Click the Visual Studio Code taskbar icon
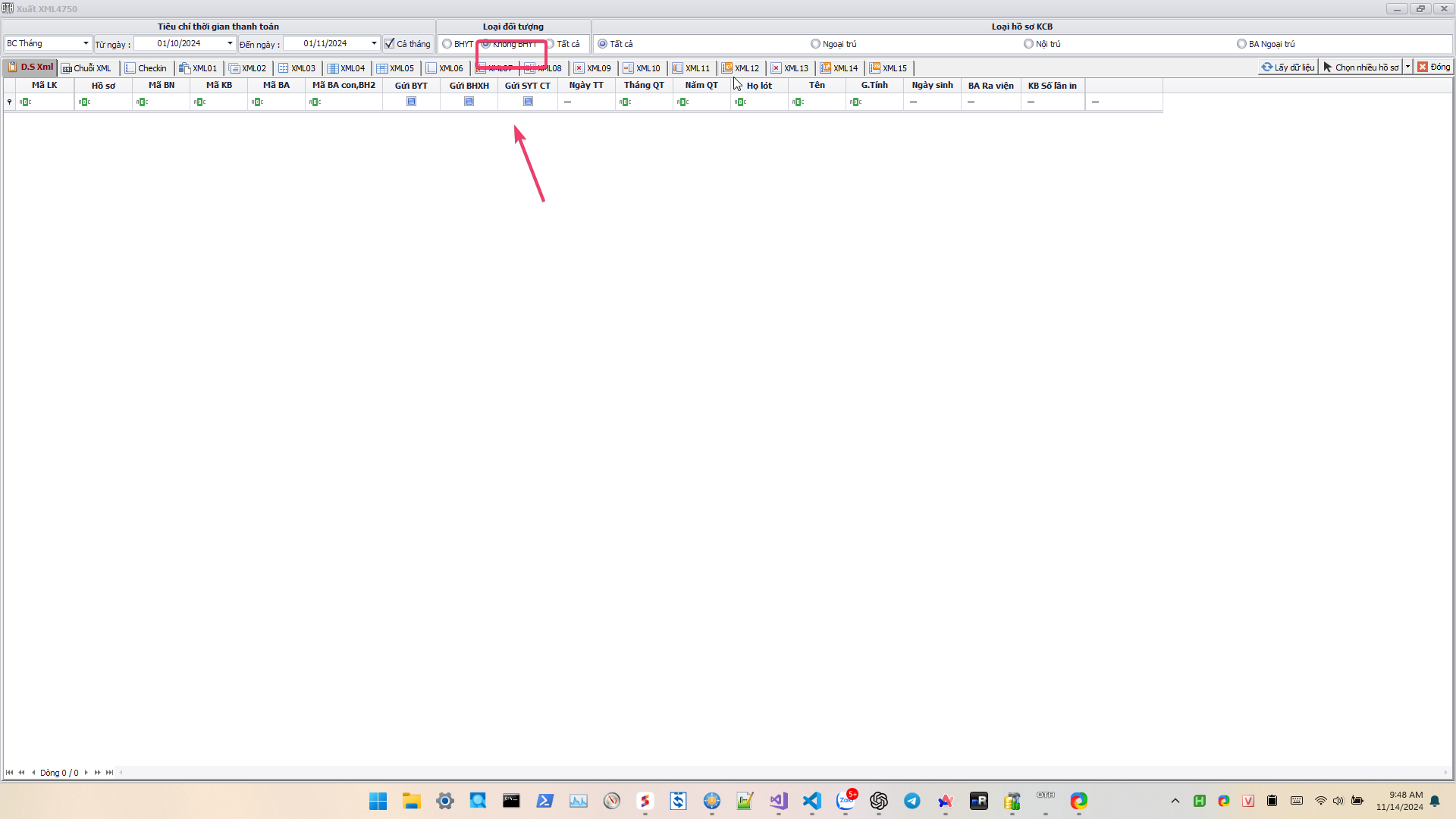 811,801
